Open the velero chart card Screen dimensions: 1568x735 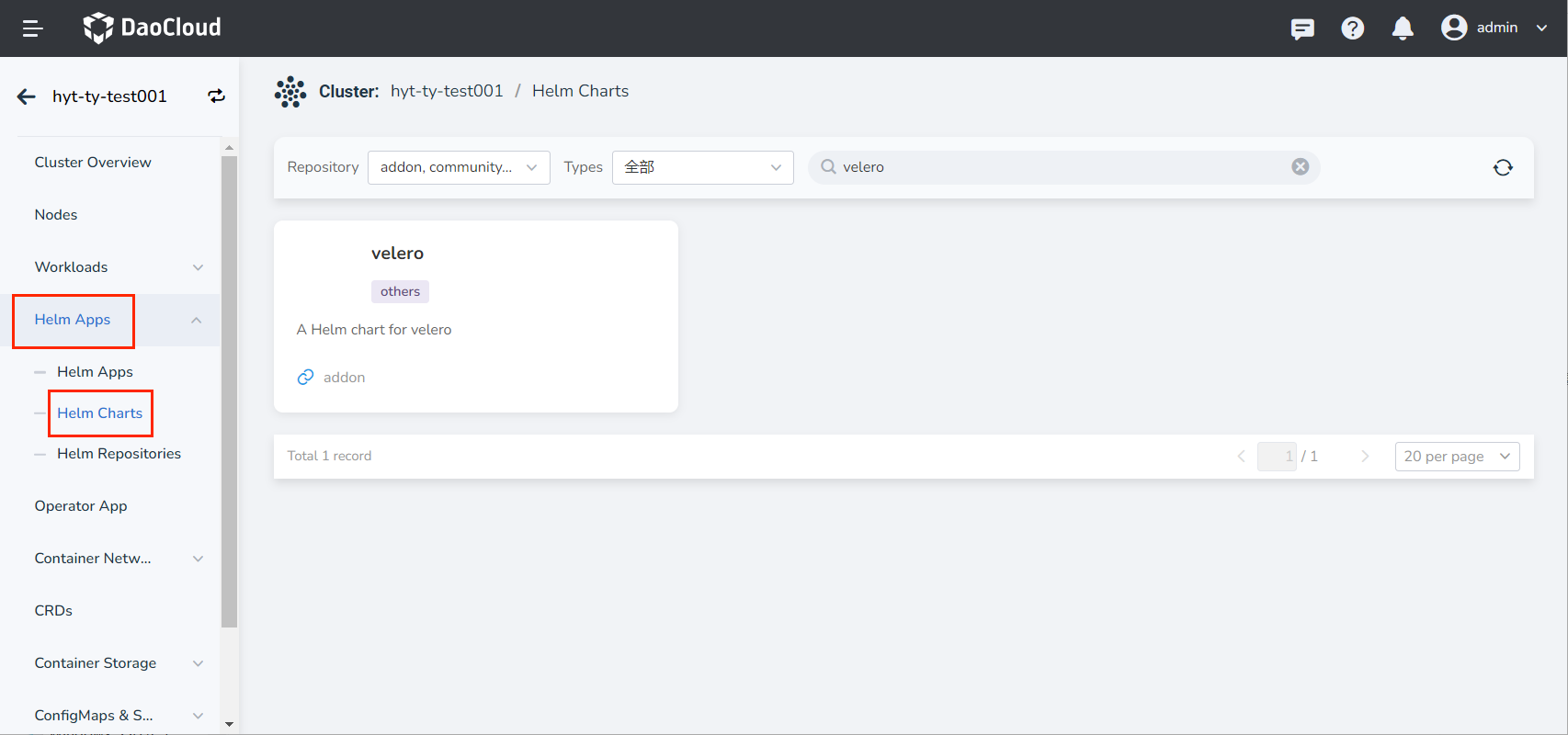(475, 316)
